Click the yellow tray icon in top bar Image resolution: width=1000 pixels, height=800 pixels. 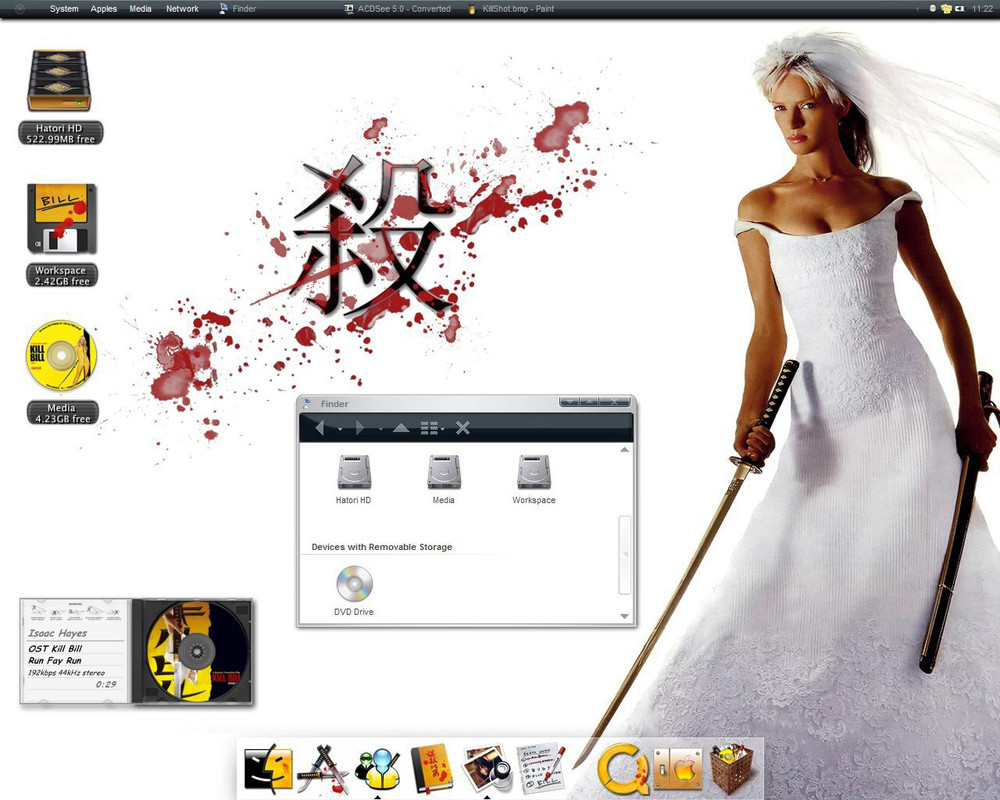[x=946, y=9]
